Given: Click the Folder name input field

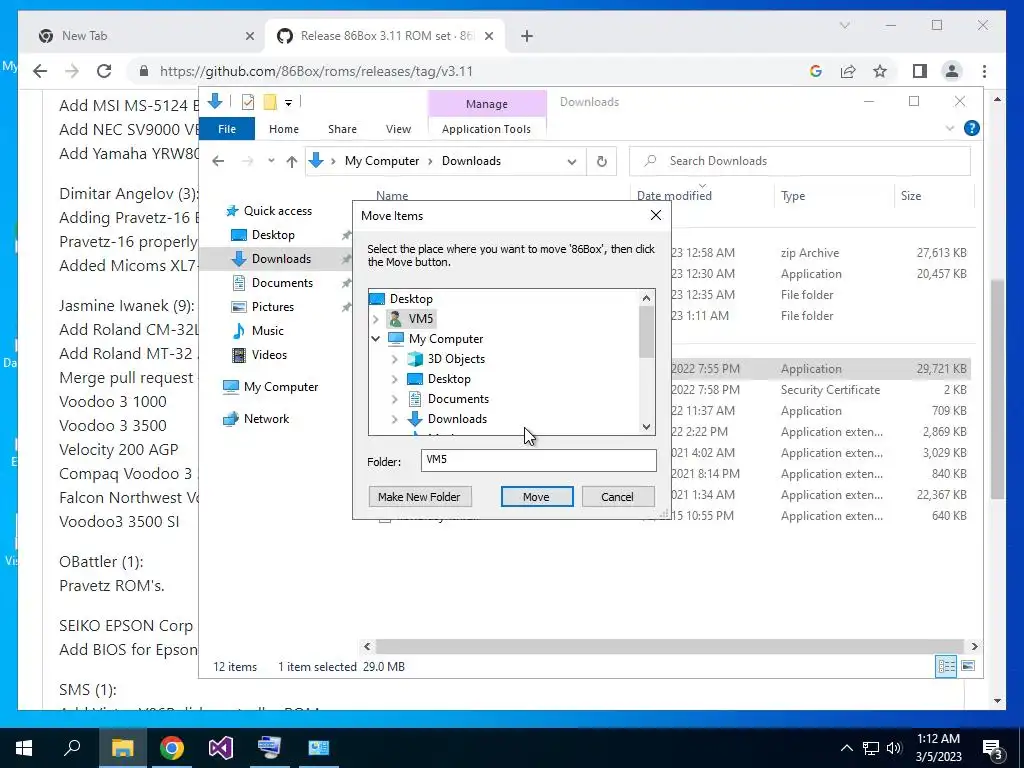Looking at the screenshot, I should (x=538, y=460).
